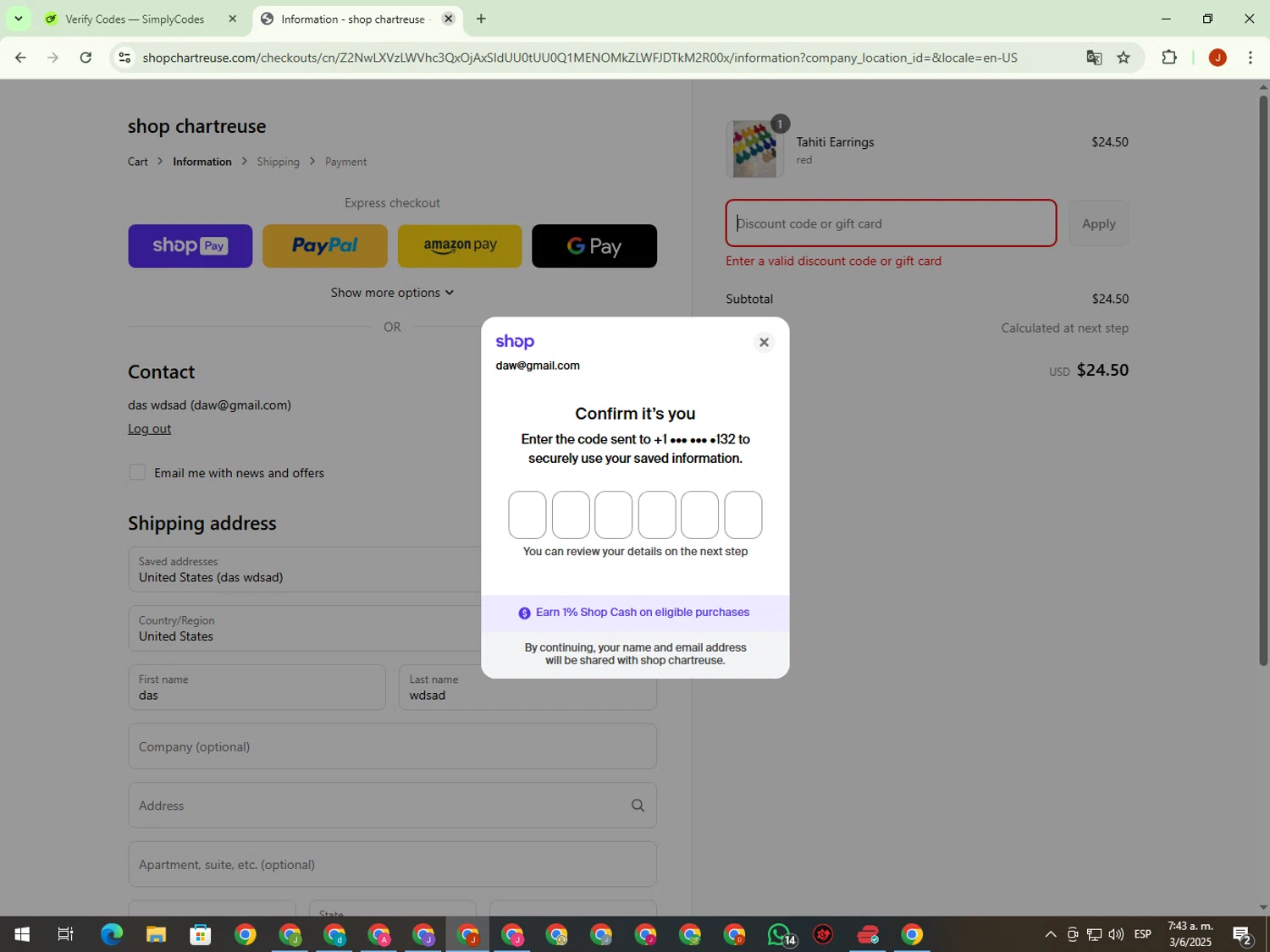Click the Log out link
Image resolution: width=1270 pixels, height=952 pixels.
(x=149, y=428)
